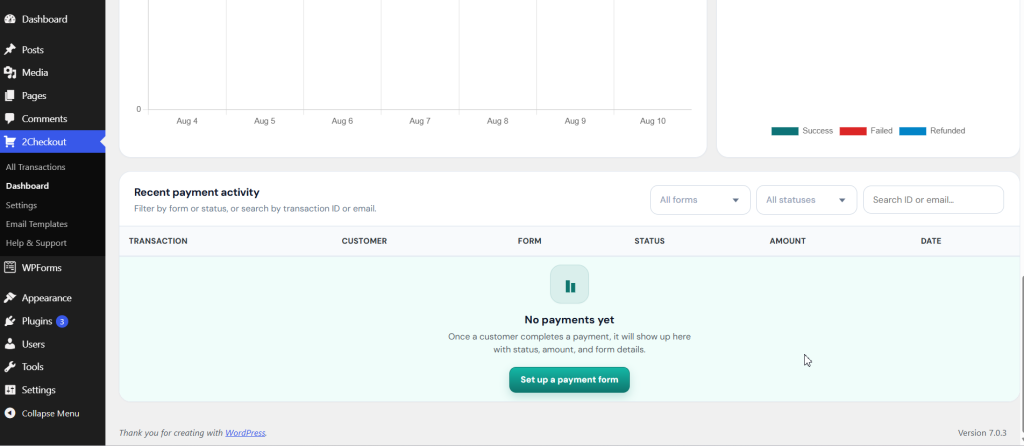Click the Plugins plug icon

[x=10, y=321]
